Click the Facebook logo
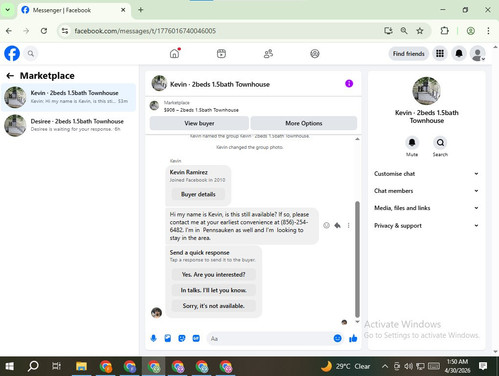 12,53
